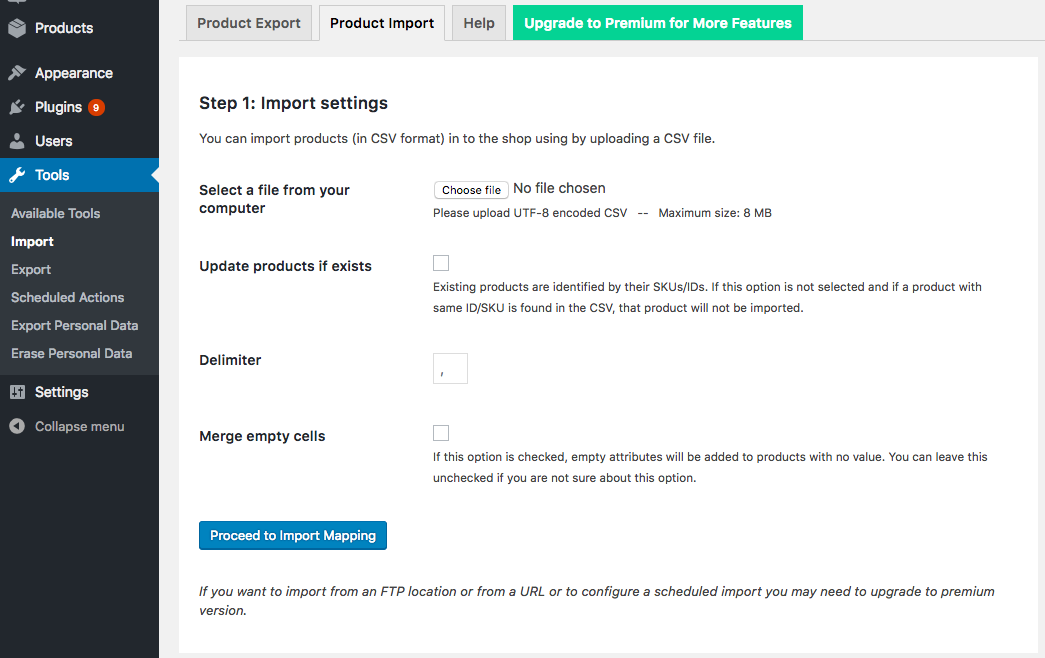Click the Plugins plug icon
The image size is (1045, 658).
tap(17, 107)
